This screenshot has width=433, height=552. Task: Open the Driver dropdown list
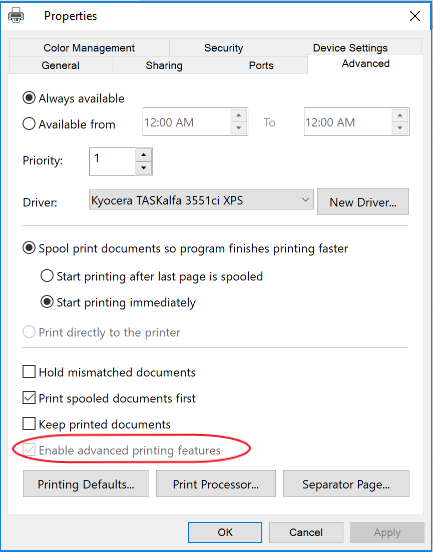point(201,200)
